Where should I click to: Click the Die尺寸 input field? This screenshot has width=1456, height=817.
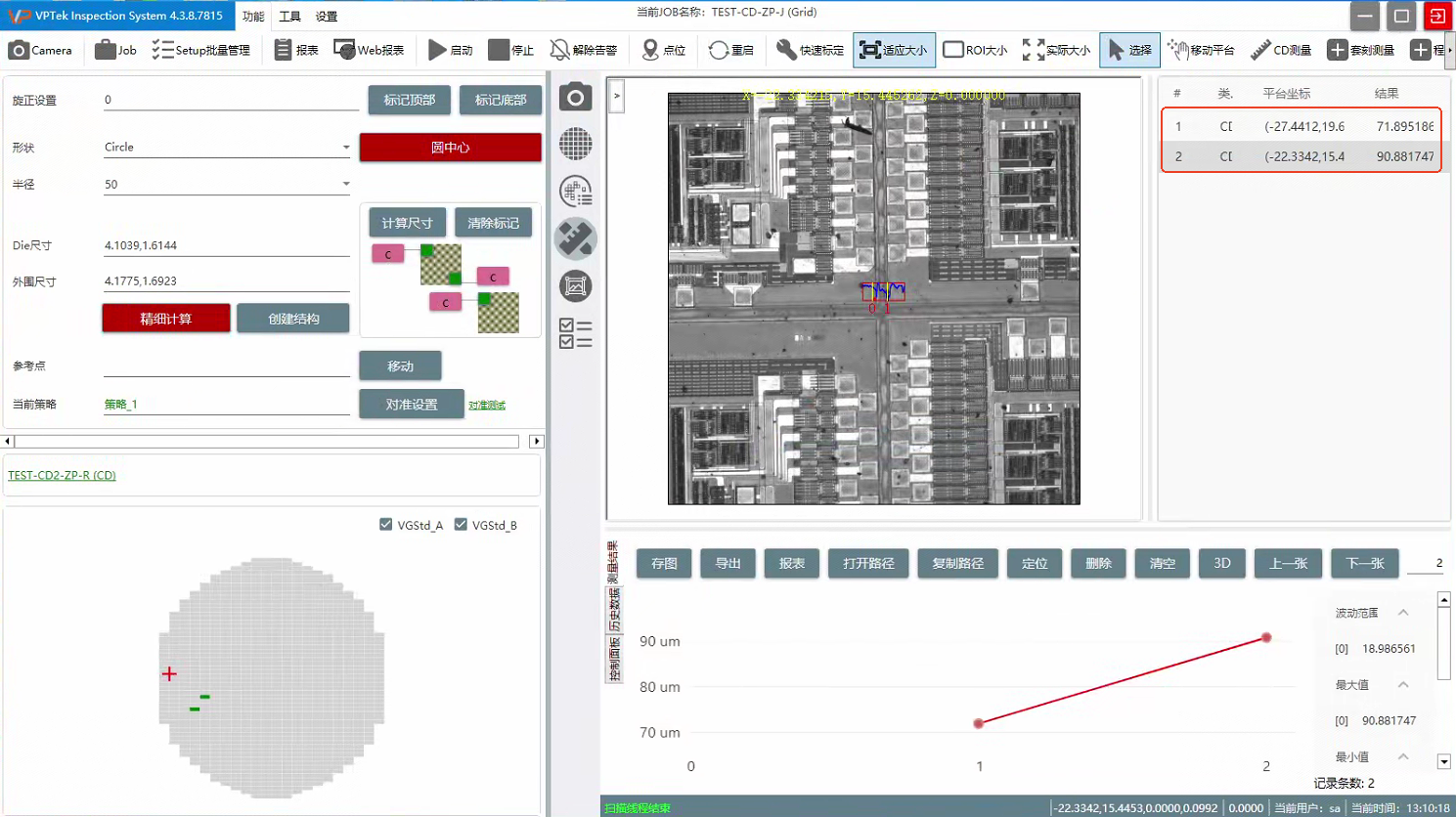click(226, 245)
